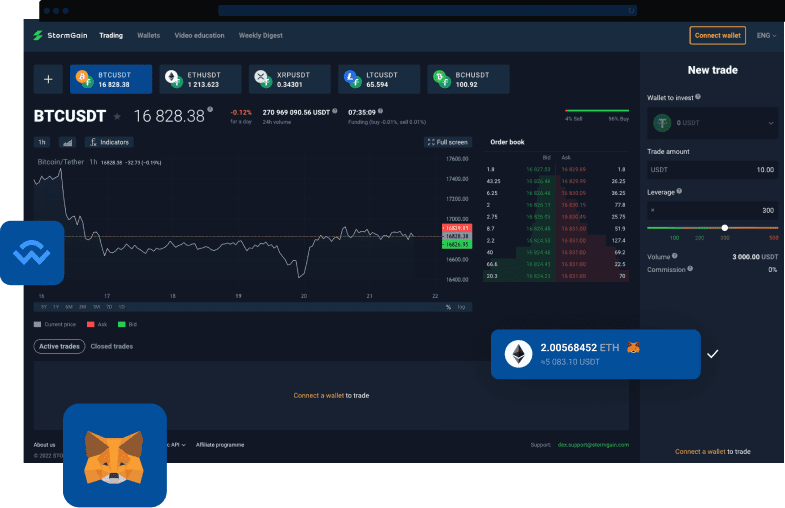Screen dimensions: 785x508
Task: Show Closed trades list
Action: click(112, 346)
